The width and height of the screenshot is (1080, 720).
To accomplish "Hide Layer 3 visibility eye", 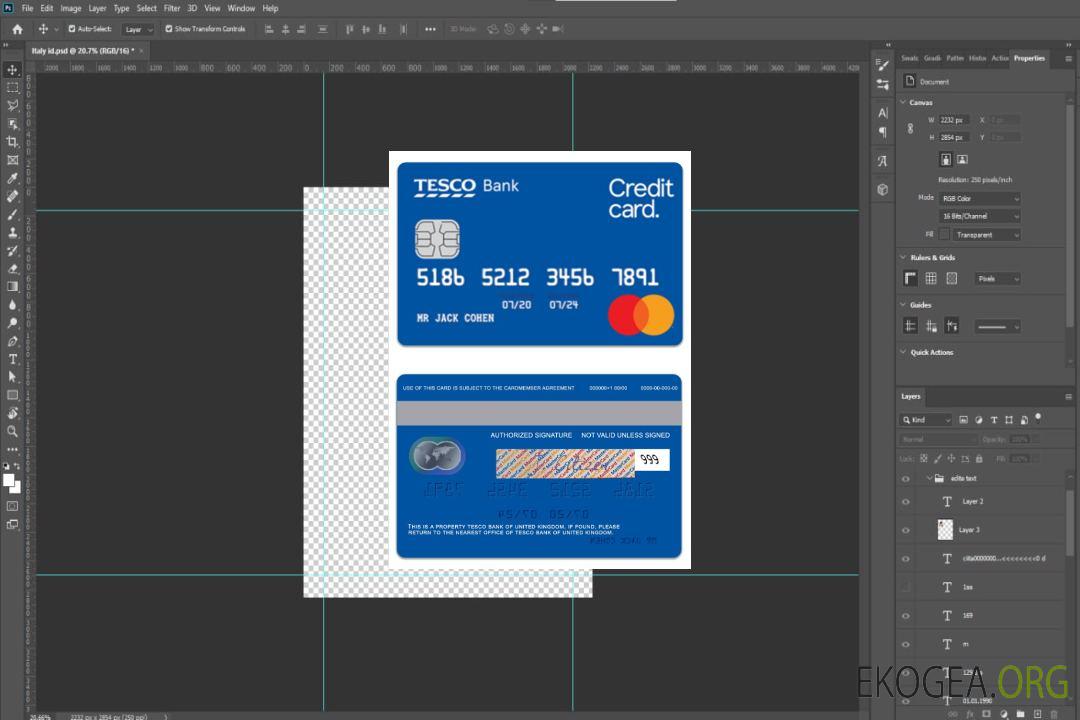I will pos(906,531).
